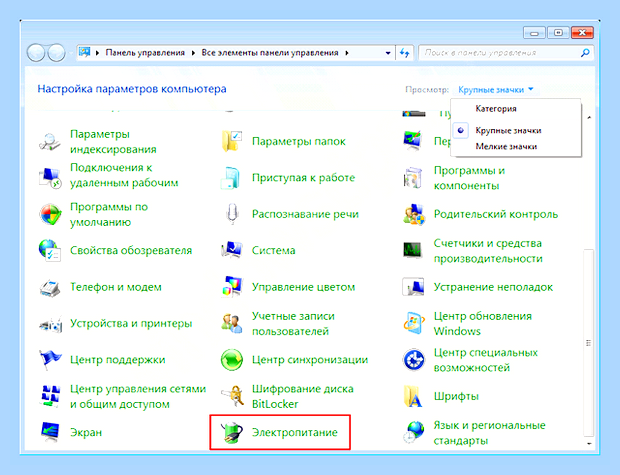Click the Управление цветом icon
This screenshot has width=620, height=475.
coord(232,287)
